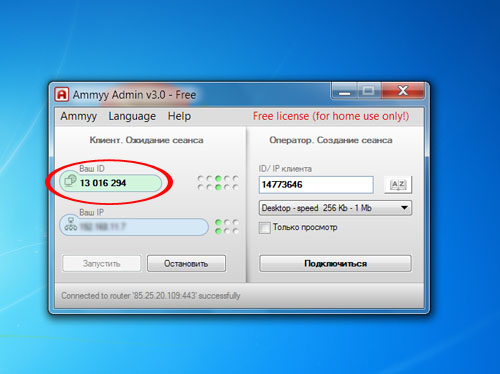Open the contact book icon button
Viewport: 500px width, 374px height.
(x=398, y=185)
